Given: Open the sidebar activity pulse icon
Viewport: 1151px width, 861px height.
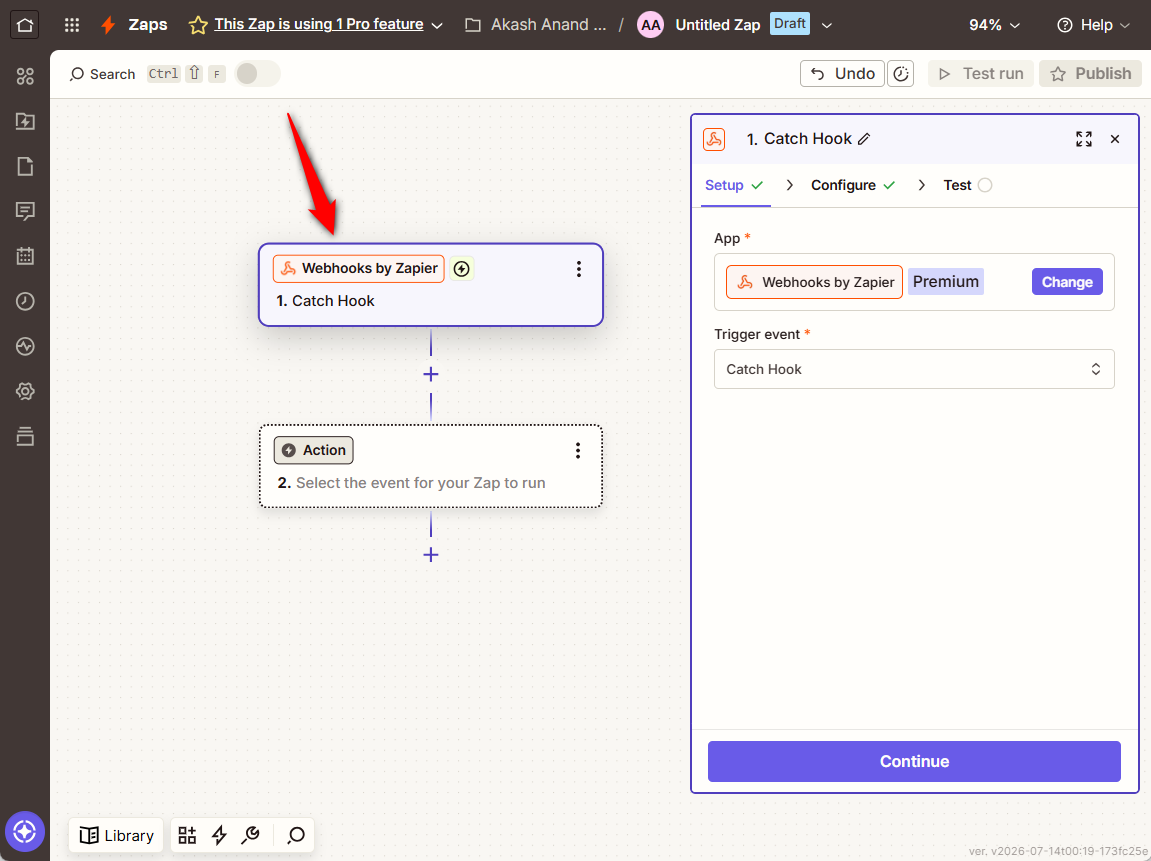Looking at the screenshot, I should (25, 346).
